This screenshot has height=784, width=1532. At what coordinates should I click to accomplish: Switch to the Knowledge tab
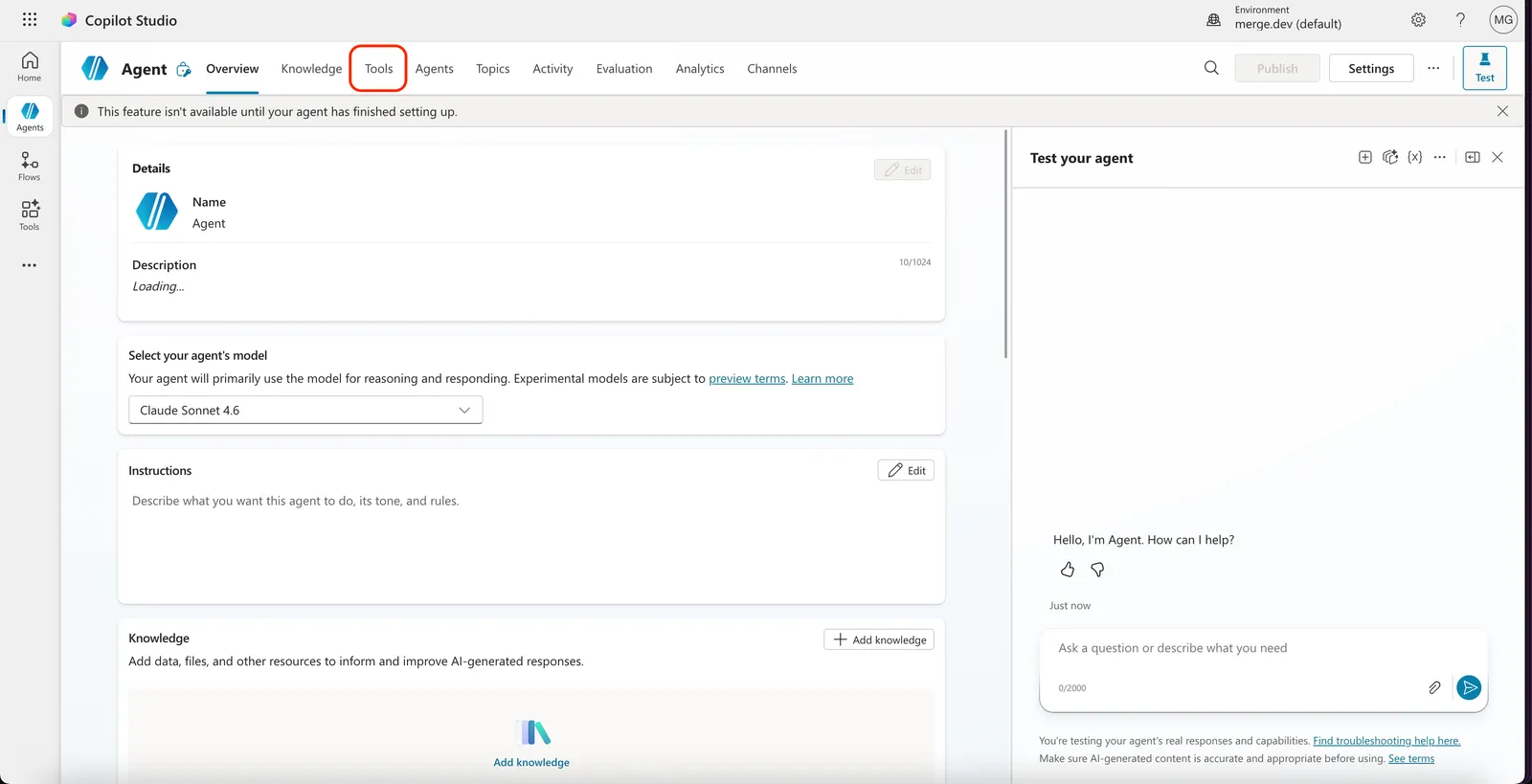(x=311, y=69)
